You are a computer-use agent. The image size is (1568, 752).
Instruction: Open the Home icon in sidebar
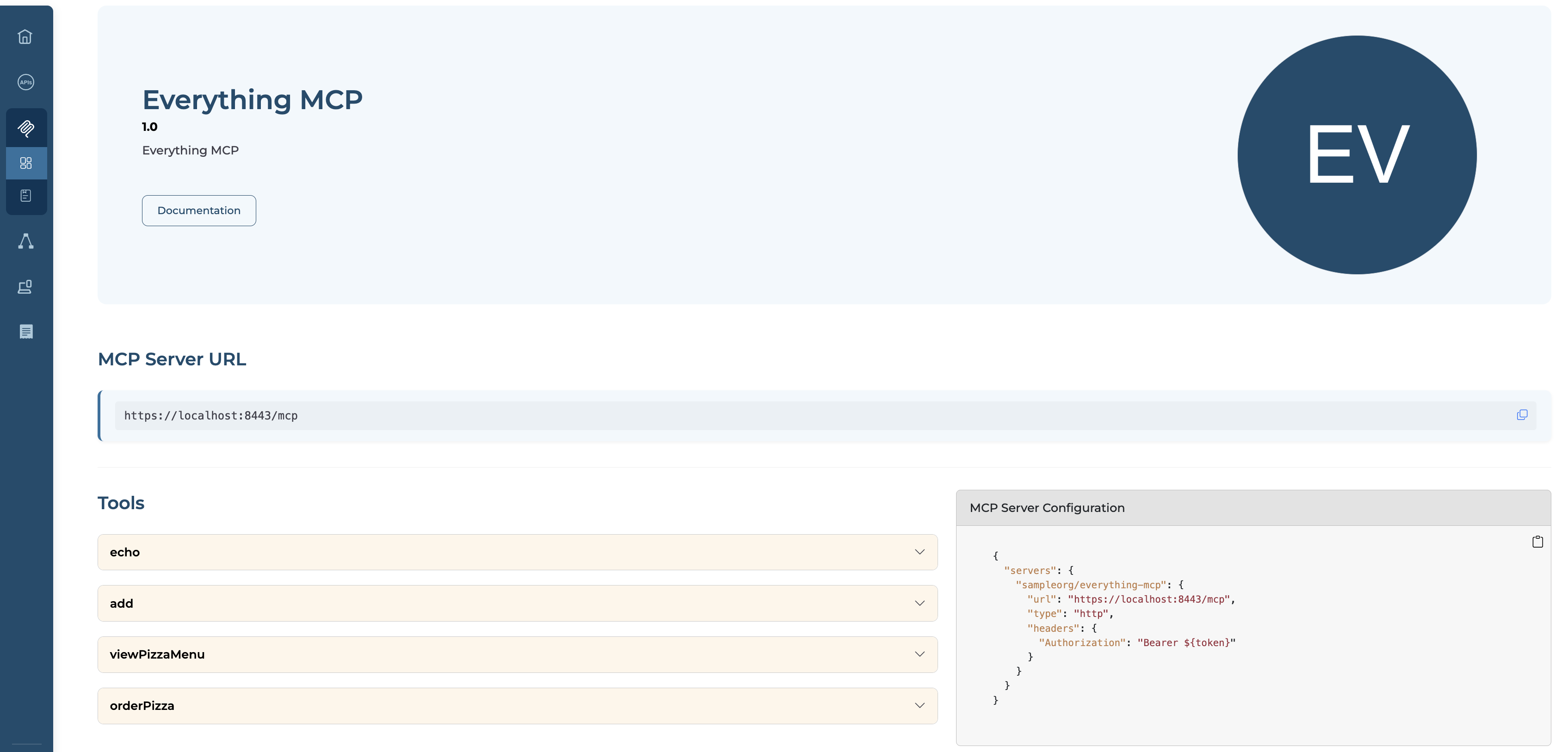point(25,37)
